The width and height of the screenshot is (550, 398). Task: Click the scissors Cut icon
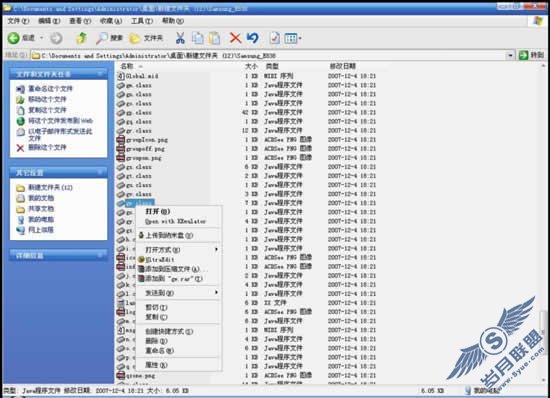coord(180,38)
